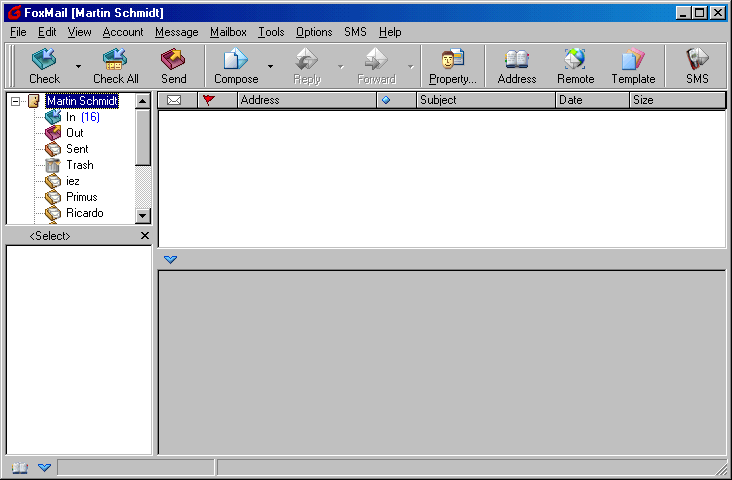Image resolution: width=732 pixels, height=480 pixels.
Task: Click the FoxMail logo in title bar
Action: (x=14, y=13)
